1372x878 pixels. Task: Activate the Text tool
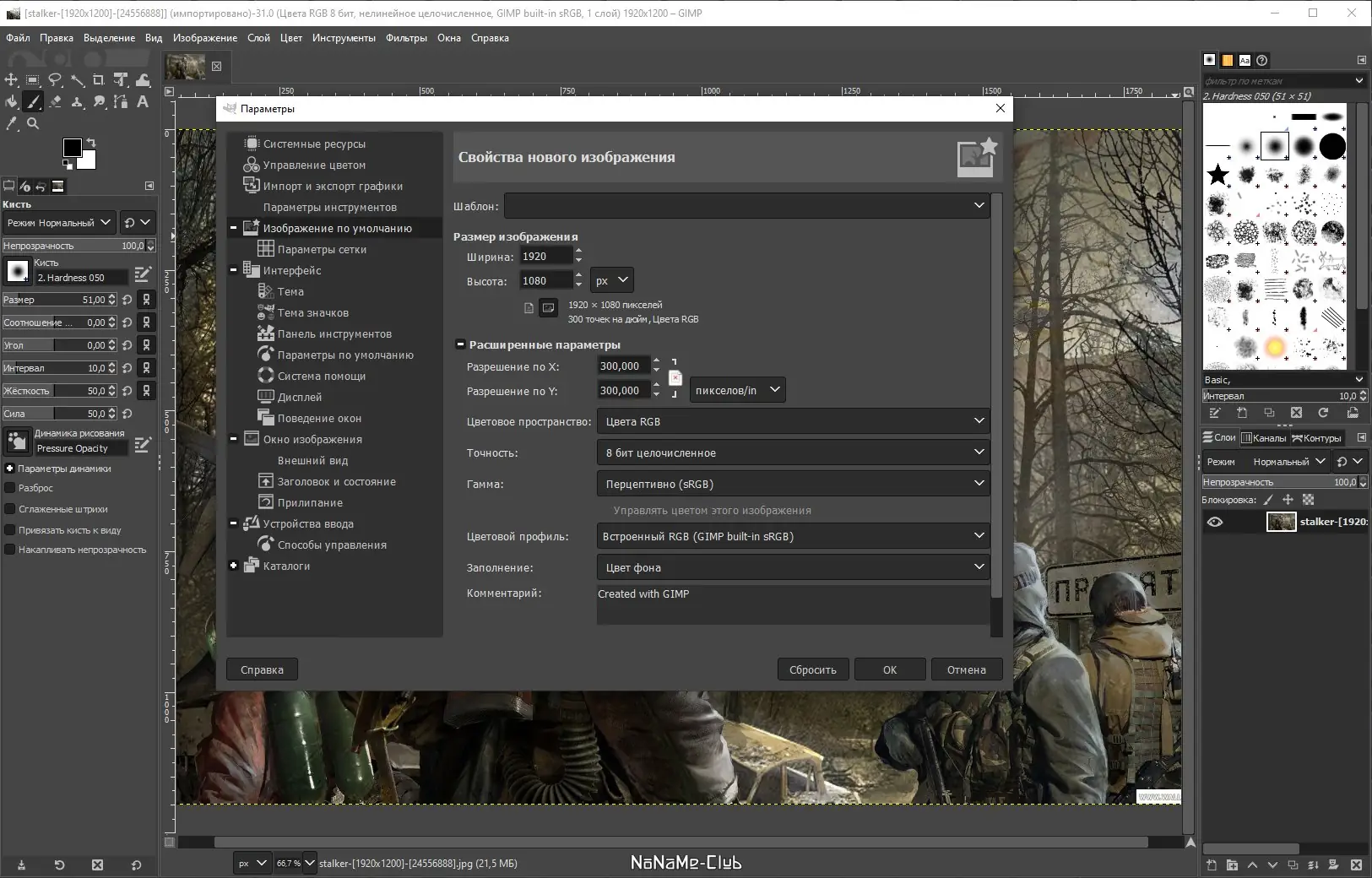click(x=143, y=101)
